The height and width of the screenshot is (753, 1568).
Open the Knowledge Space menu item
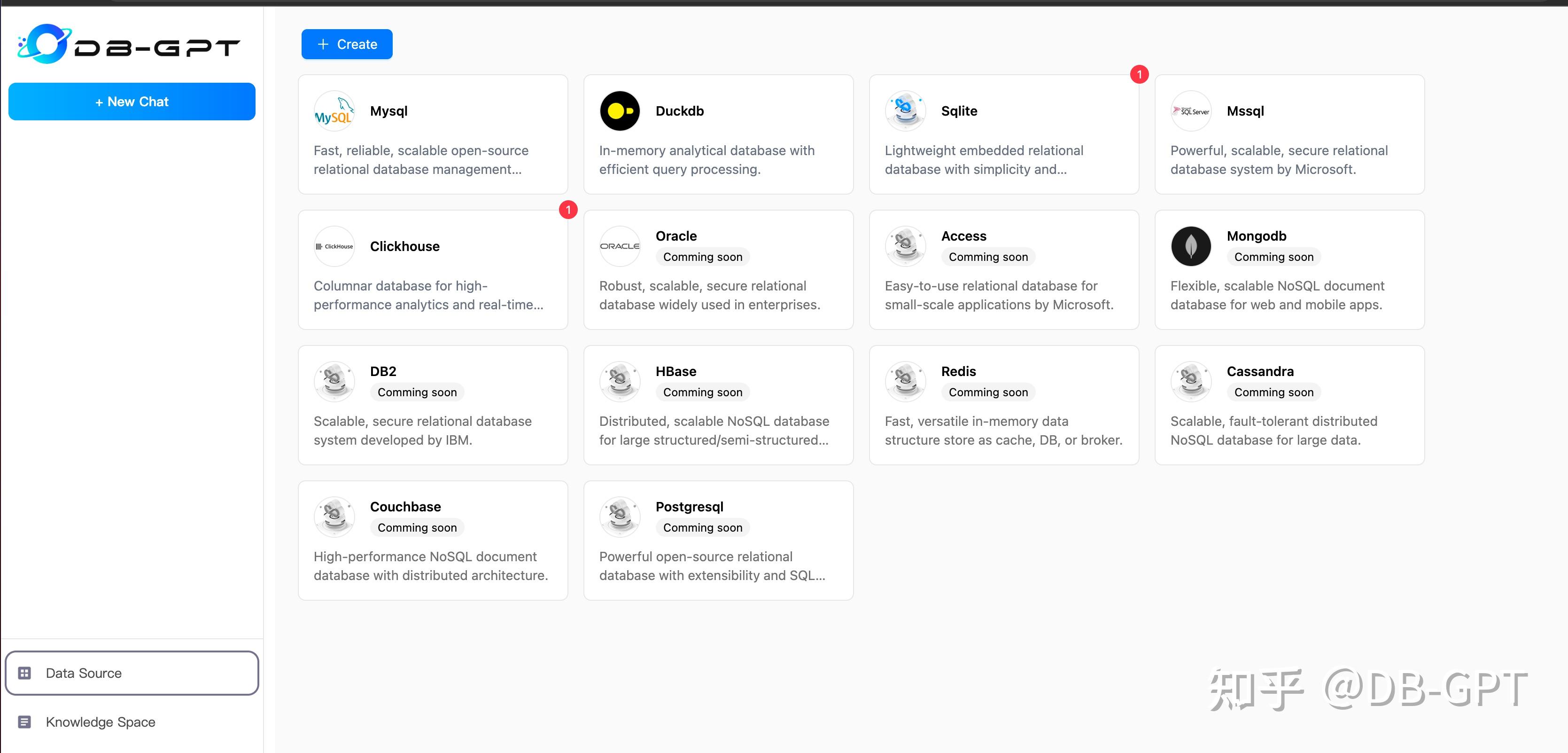pyautogui.click(x=101, y=722)
